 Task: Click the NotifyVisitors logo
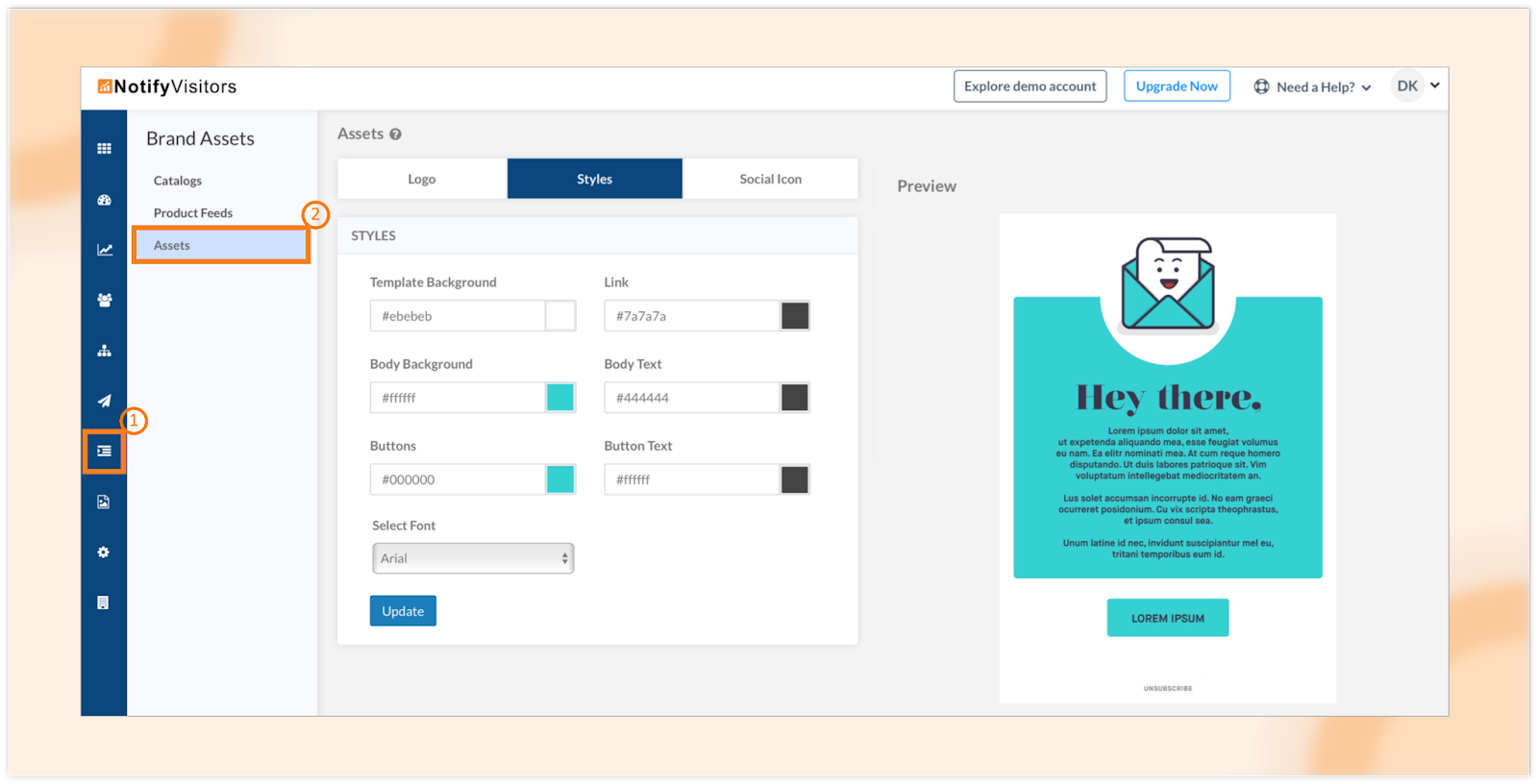166,86
